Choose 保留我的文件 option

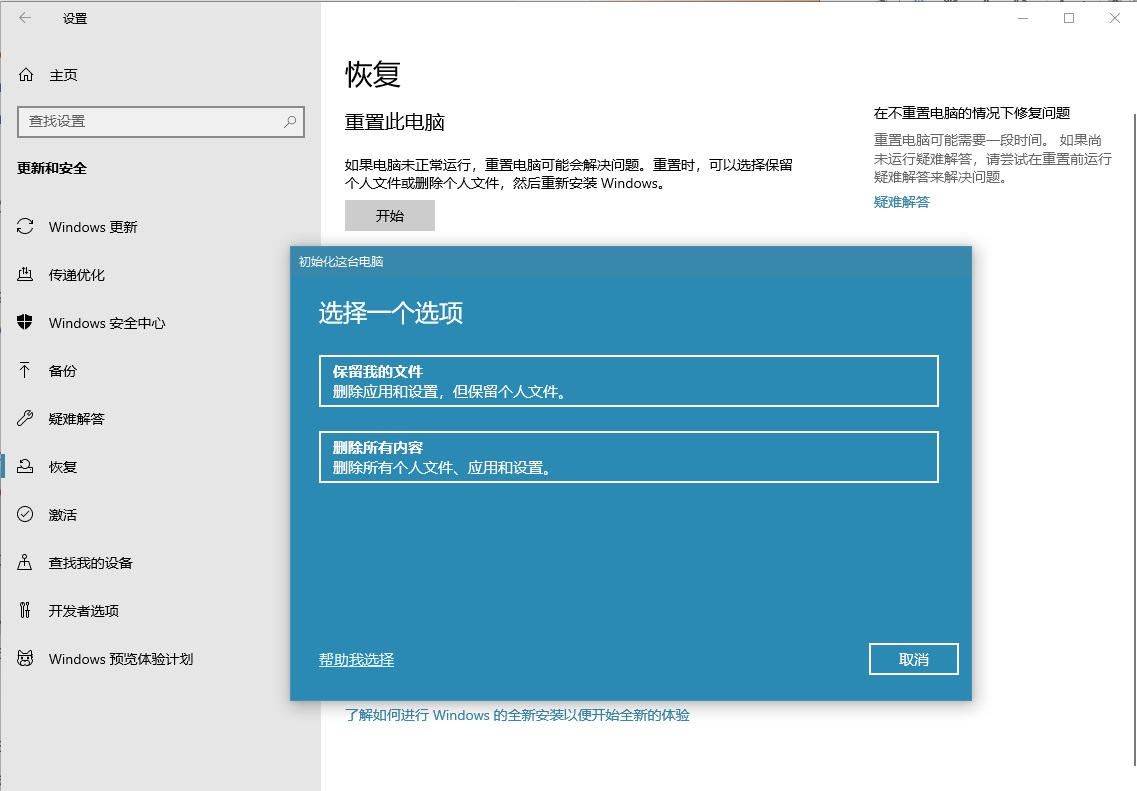(628, 380)
